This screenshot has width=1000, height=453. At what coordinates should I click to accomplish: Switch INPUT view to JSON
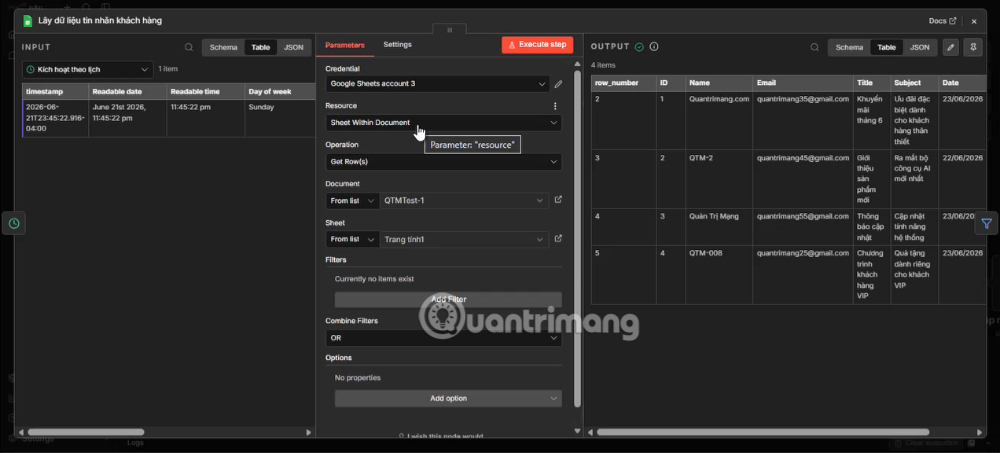pyautogui.click(x=293, y=47)
